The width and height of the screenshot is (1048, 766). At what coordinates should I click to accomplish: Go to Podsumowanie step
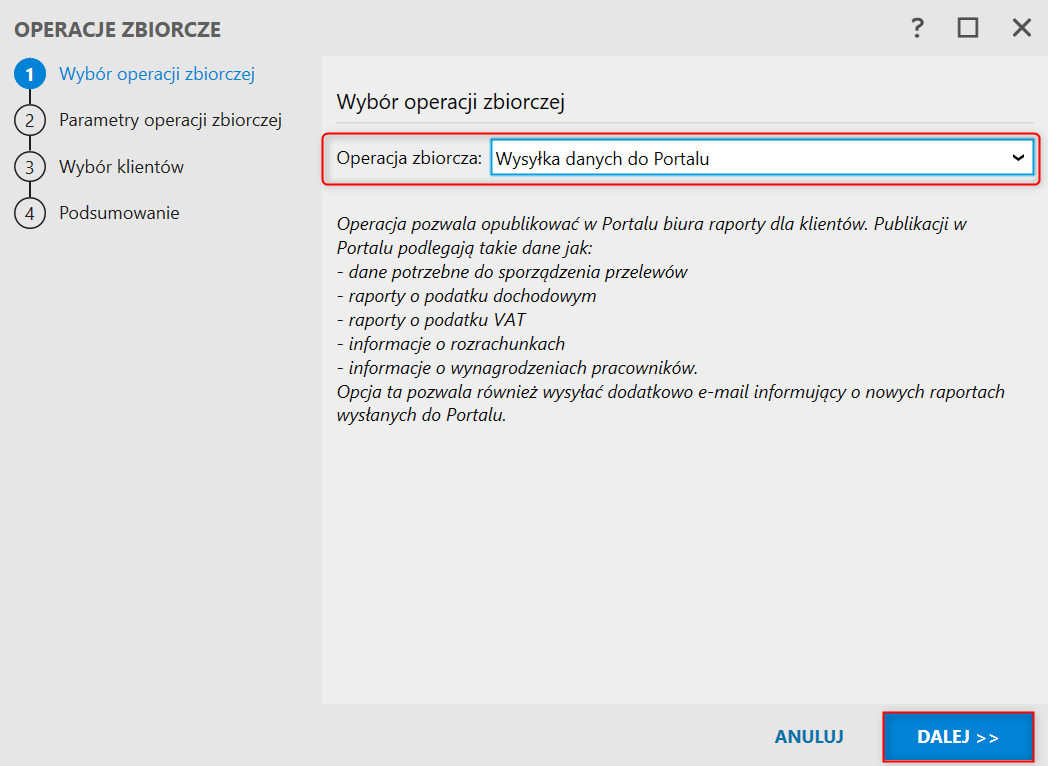point(120,213)
